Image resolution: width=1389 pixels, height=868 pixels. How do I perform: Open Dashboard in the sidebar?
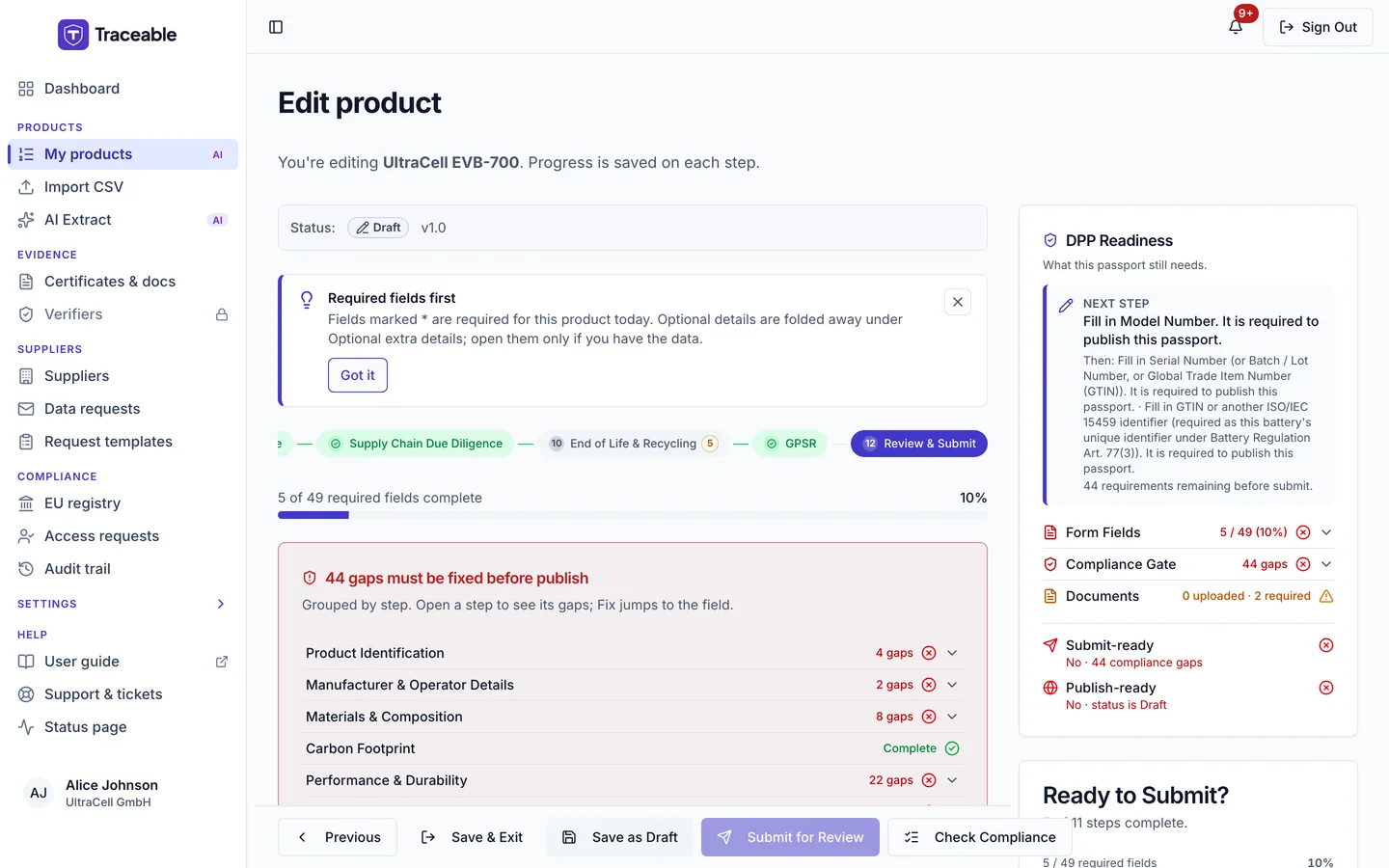tap(123, 89)
